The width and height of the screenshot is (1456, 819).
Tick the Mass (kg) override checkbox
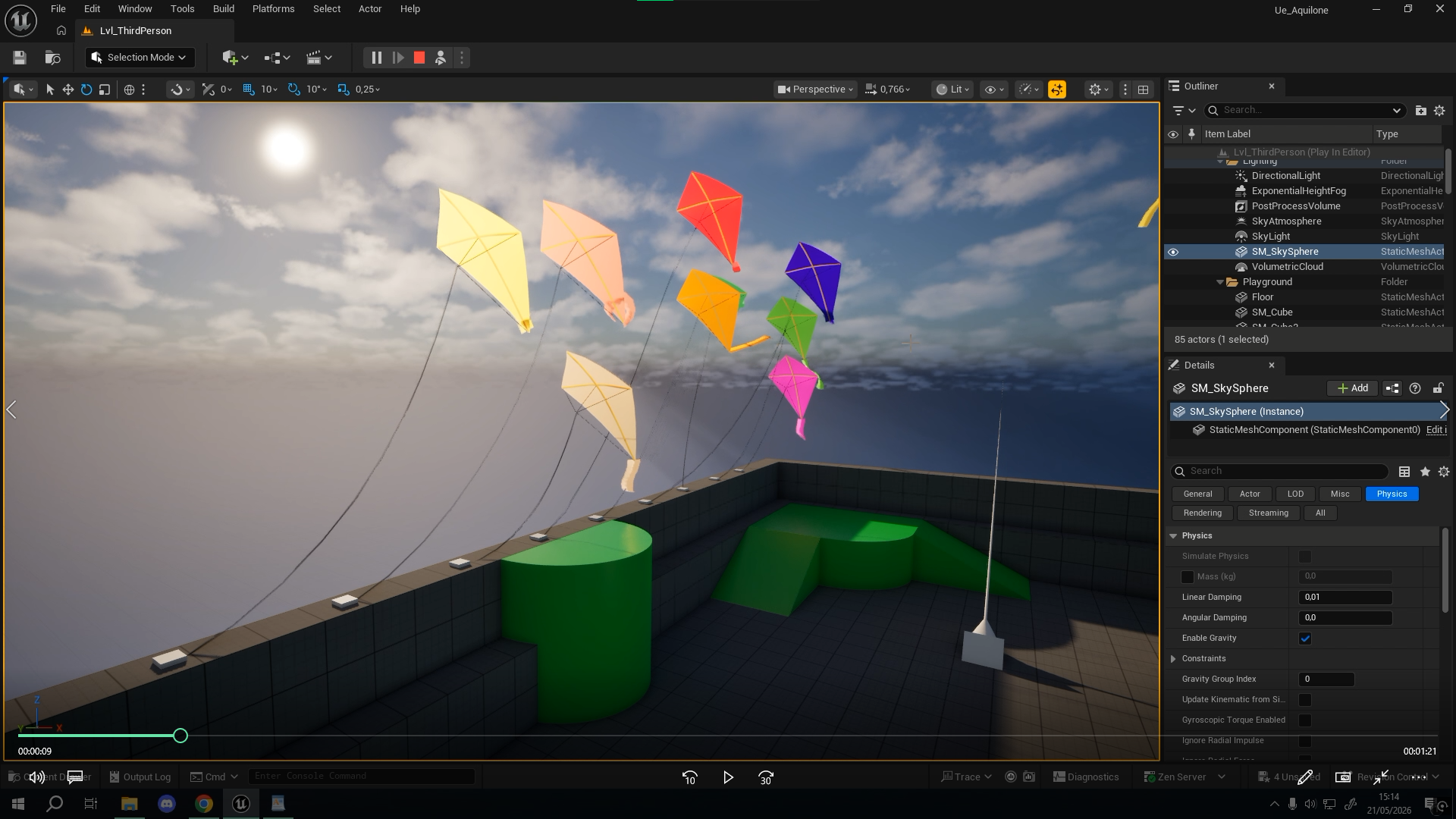pos(1188,577)
